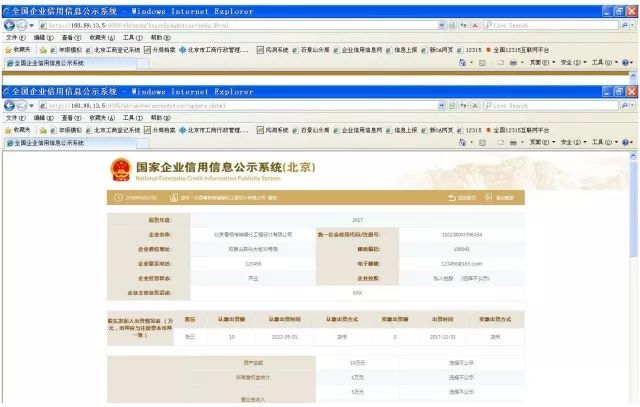
Task: Open Help icon in front window command bar
Action: [x=625, y=142]
